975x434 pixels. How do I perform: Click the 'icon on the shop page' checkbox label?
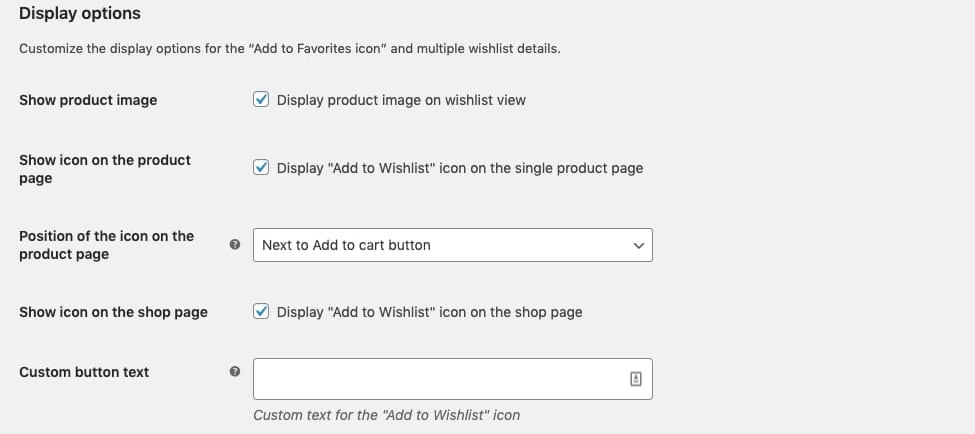click(x=429, y=312)
